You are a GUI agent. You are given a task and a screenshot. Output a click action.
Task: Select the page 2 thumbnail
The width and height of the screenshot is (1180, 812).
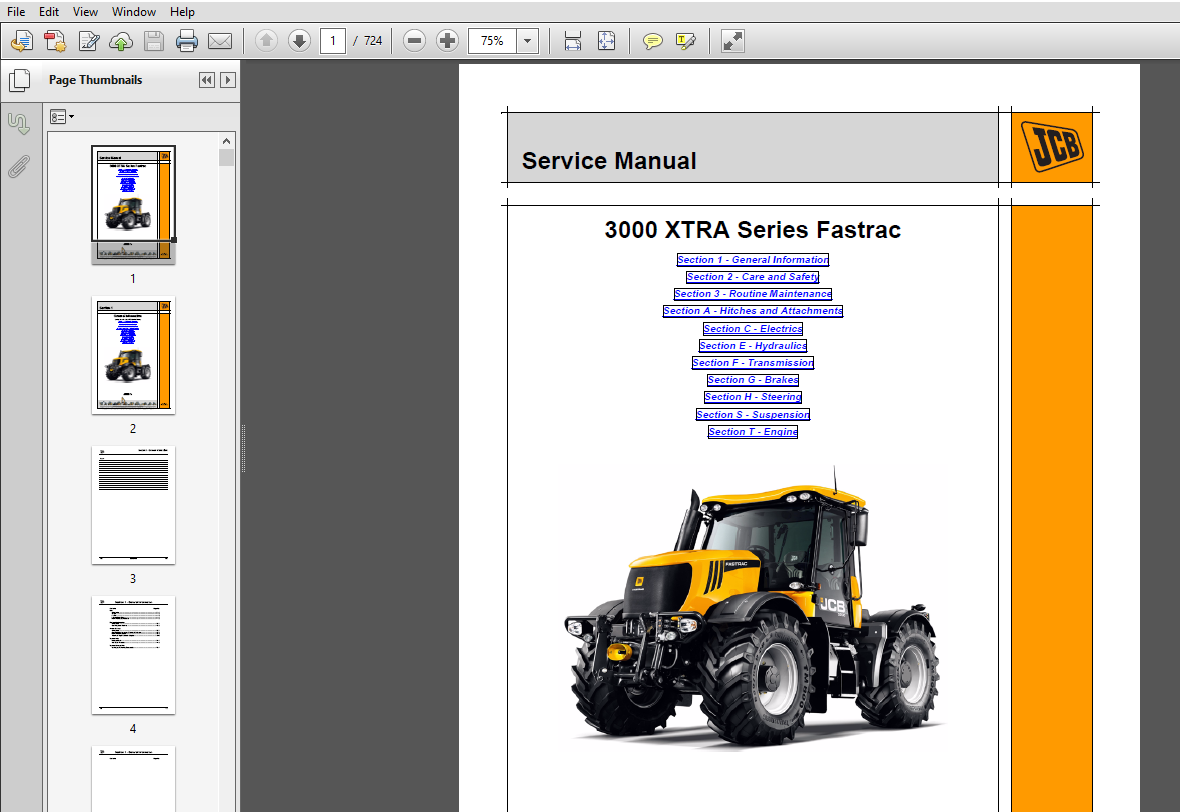(133, 354)
